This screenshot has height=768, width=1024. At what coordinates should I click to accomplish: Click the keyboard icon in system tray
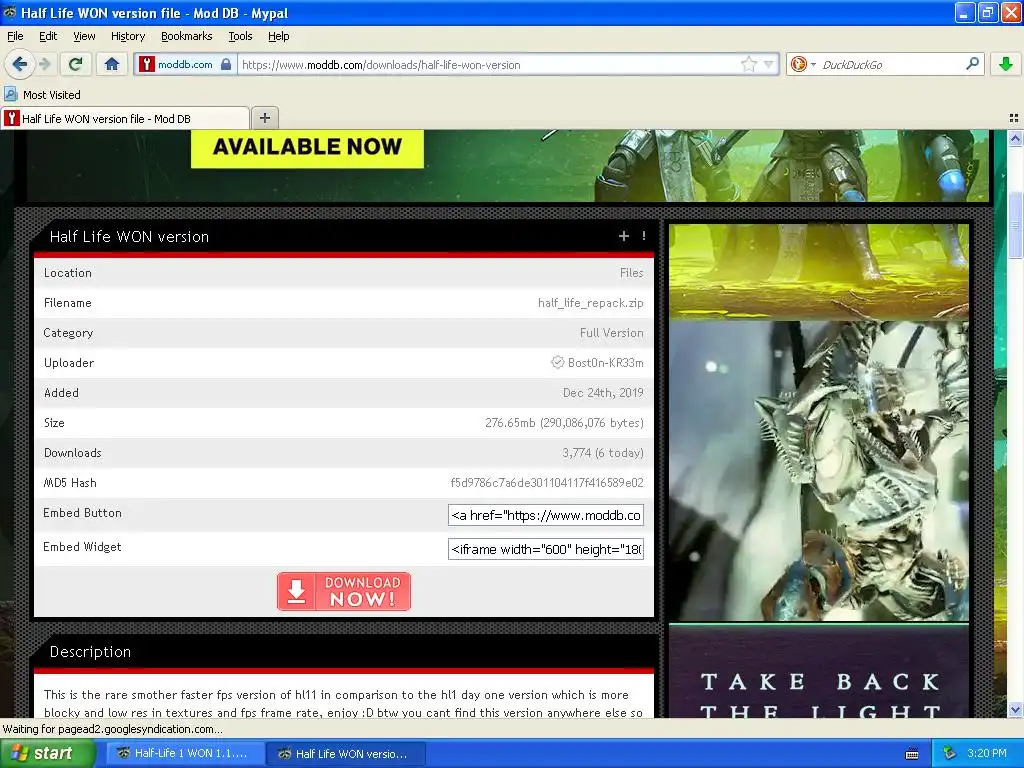(912, 754)
